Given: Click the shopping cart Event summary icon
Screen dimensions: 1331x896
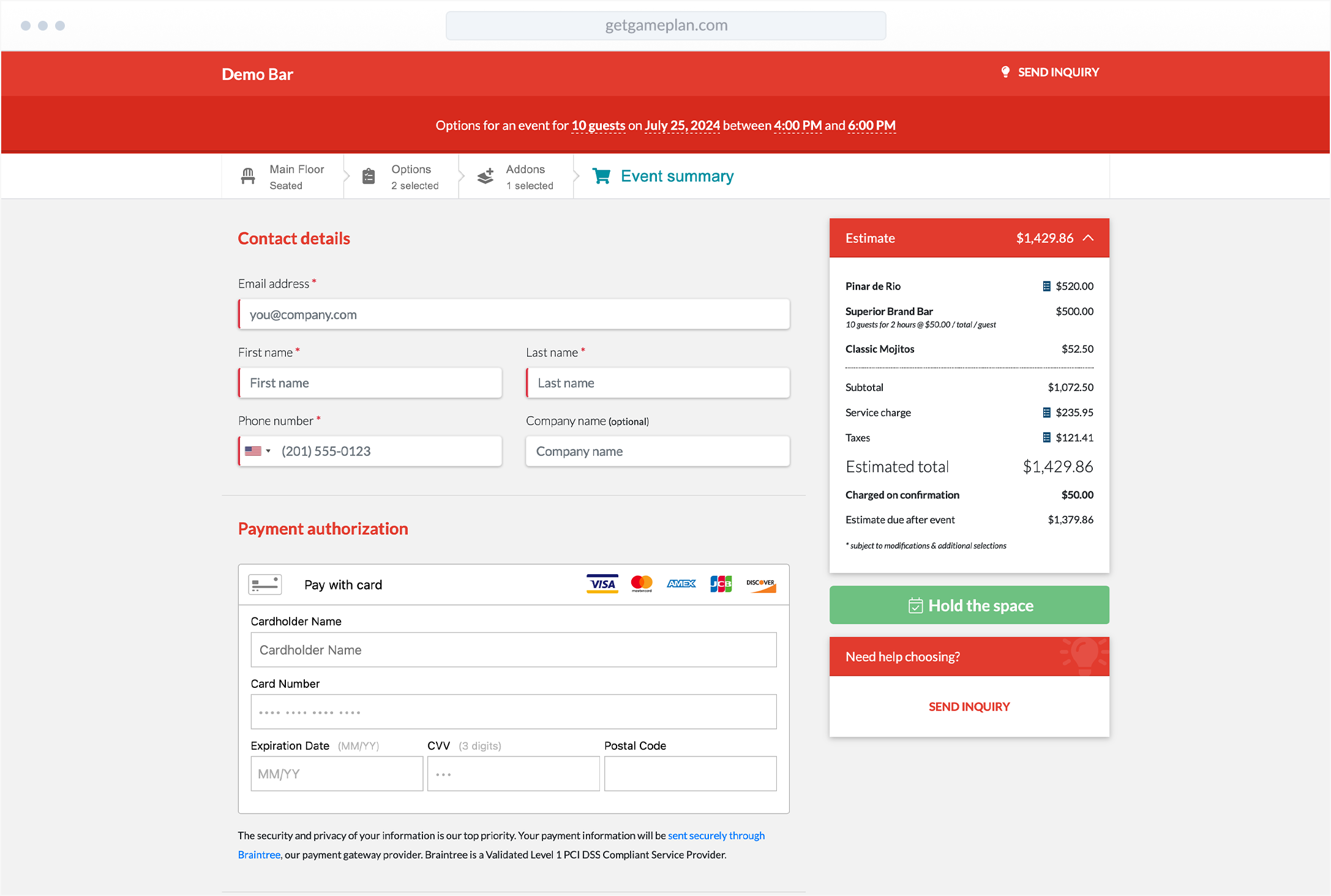Looking at the screenshot, I should pyautogui.click(x=601, y=176).
